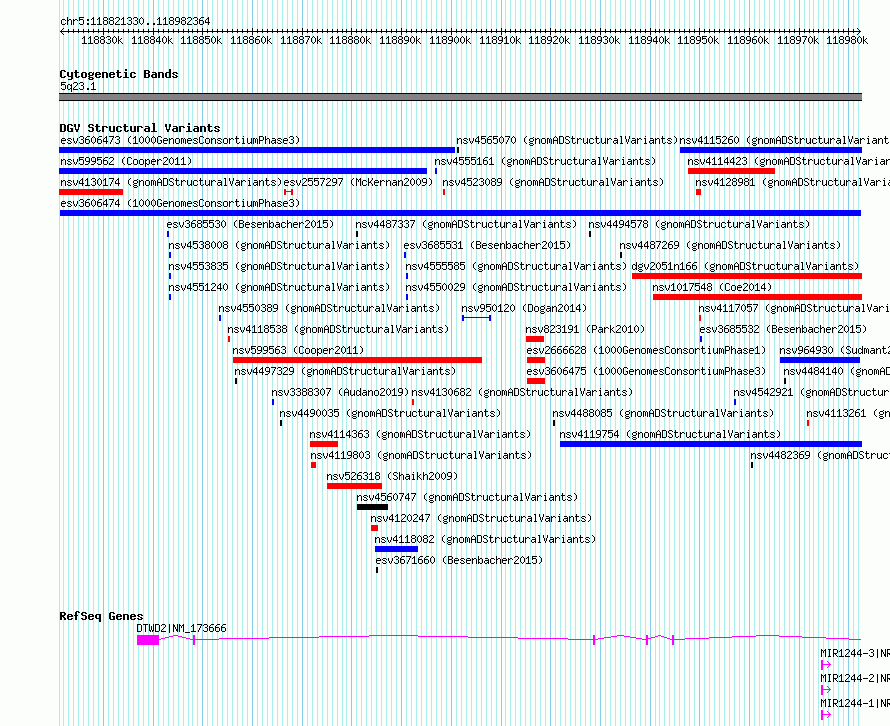Select the nsv4487269 variant label
Viewport: 890px width, 726px height.
(x=730, y=245)
